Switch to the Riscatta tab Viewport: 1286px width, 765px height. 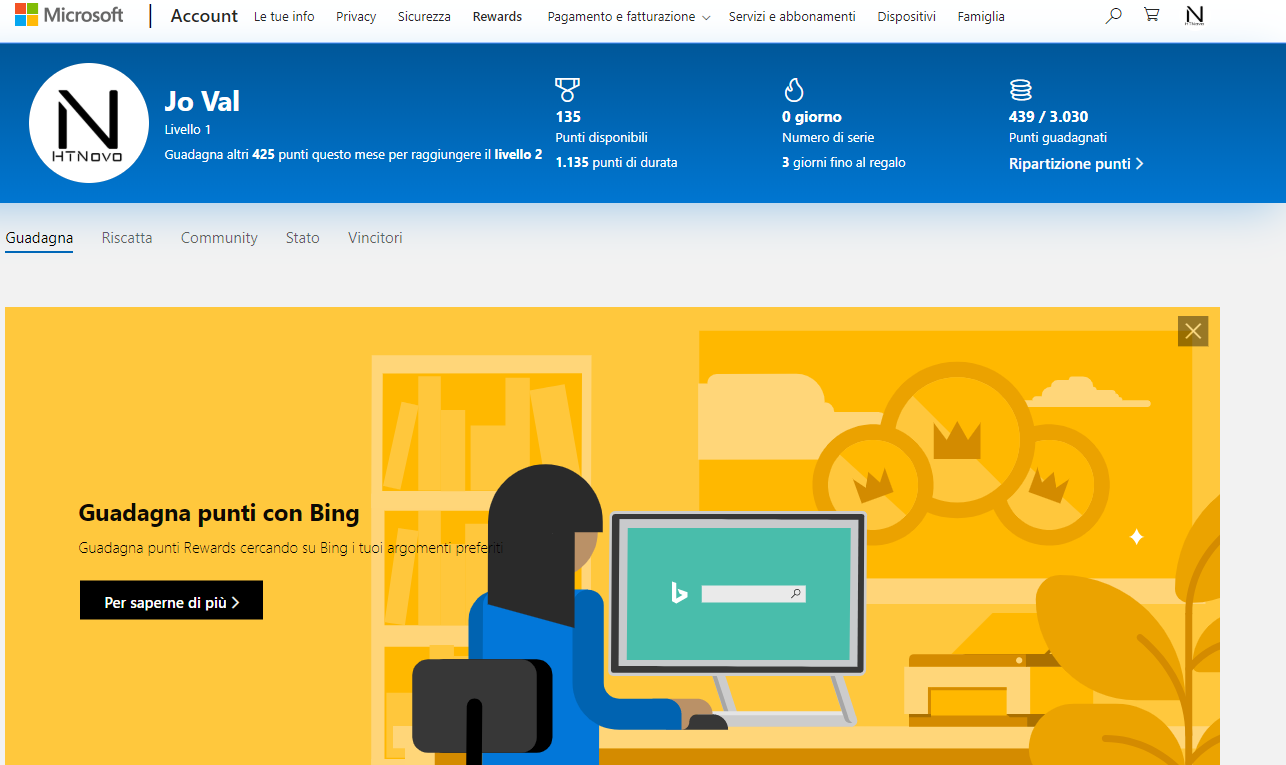(x=127, y=238)
